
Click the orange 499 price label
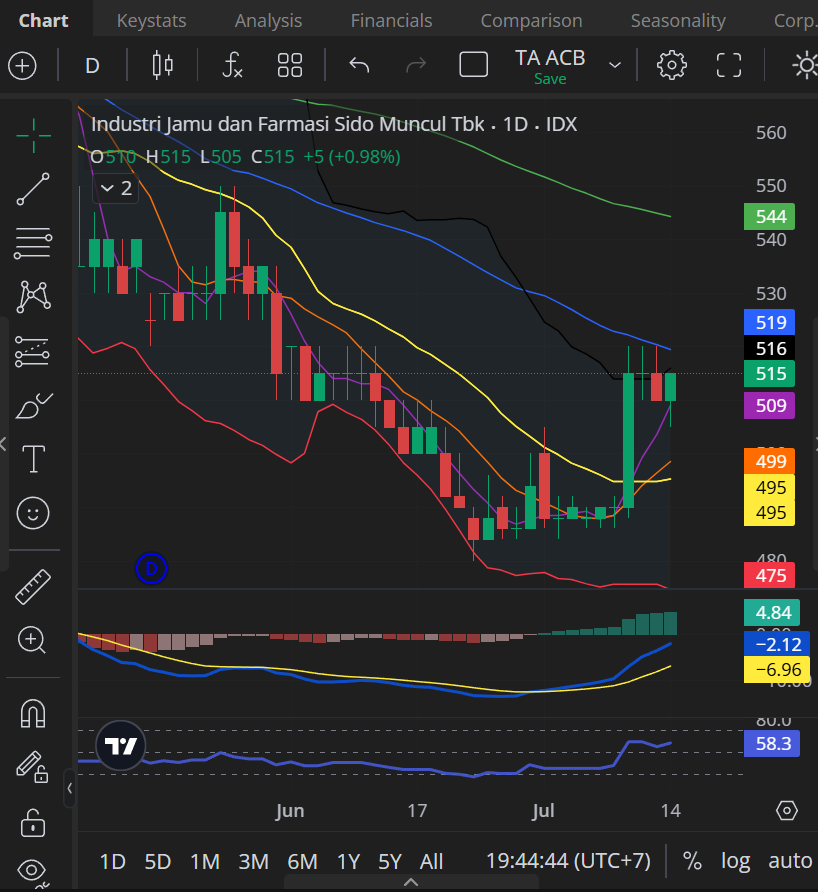(x=770, y=461)
